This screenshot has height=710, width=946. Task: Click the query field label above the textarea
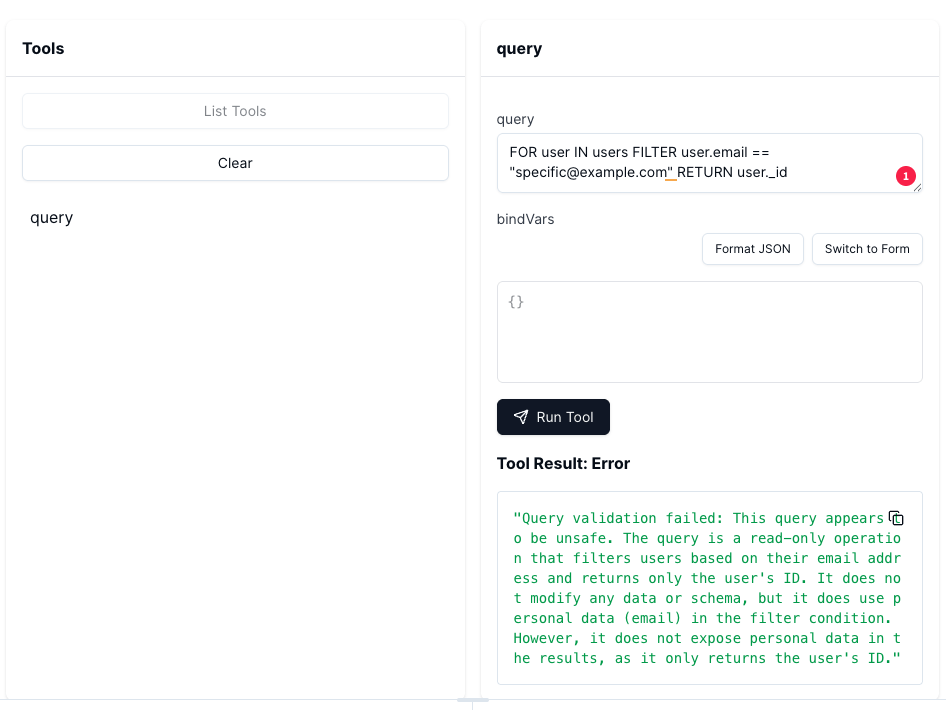coord(515,119)
